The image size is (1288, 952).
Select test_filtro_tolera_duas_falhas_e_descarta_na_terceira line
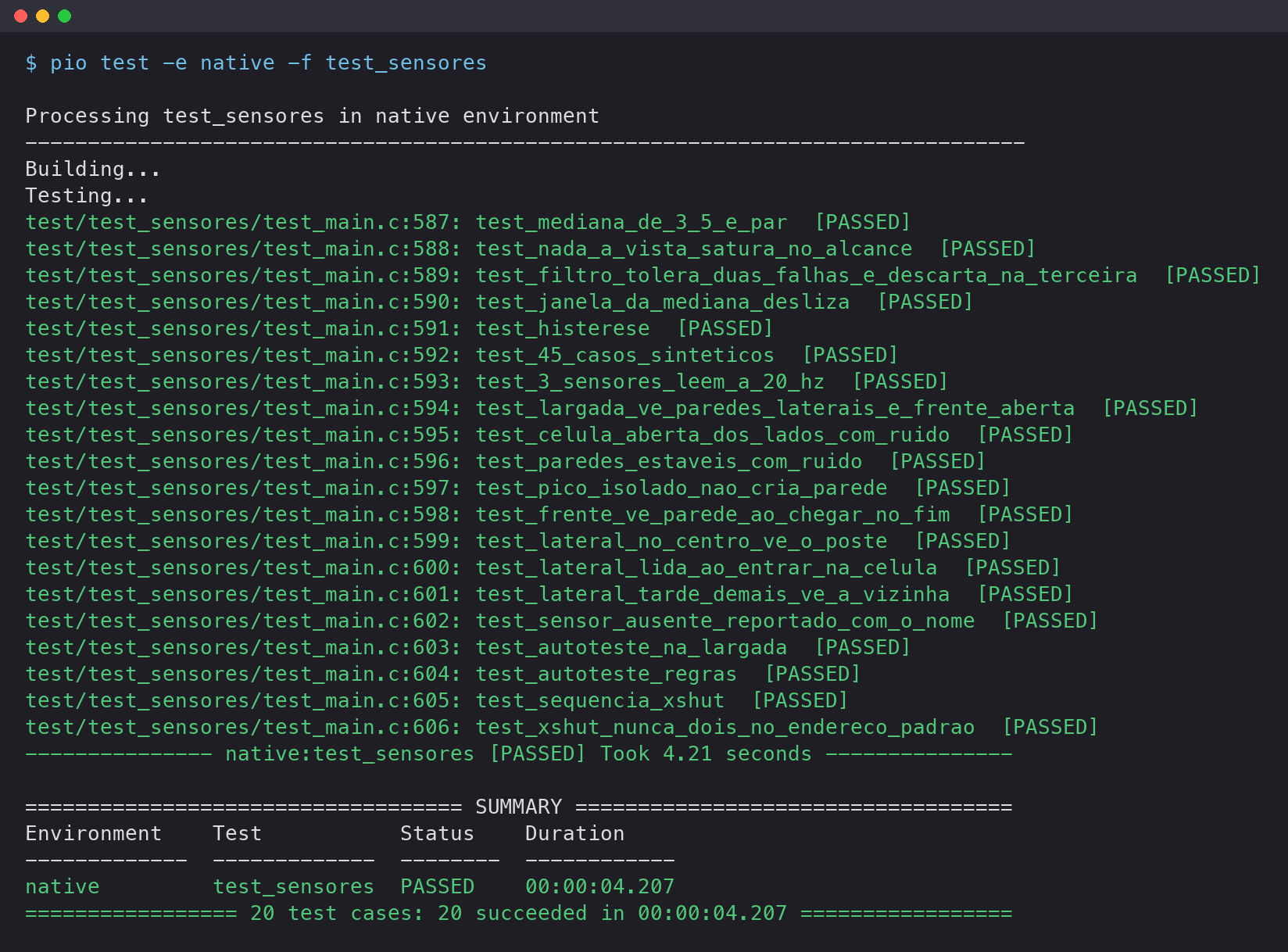pyautogui.click(x=643, y=276)
